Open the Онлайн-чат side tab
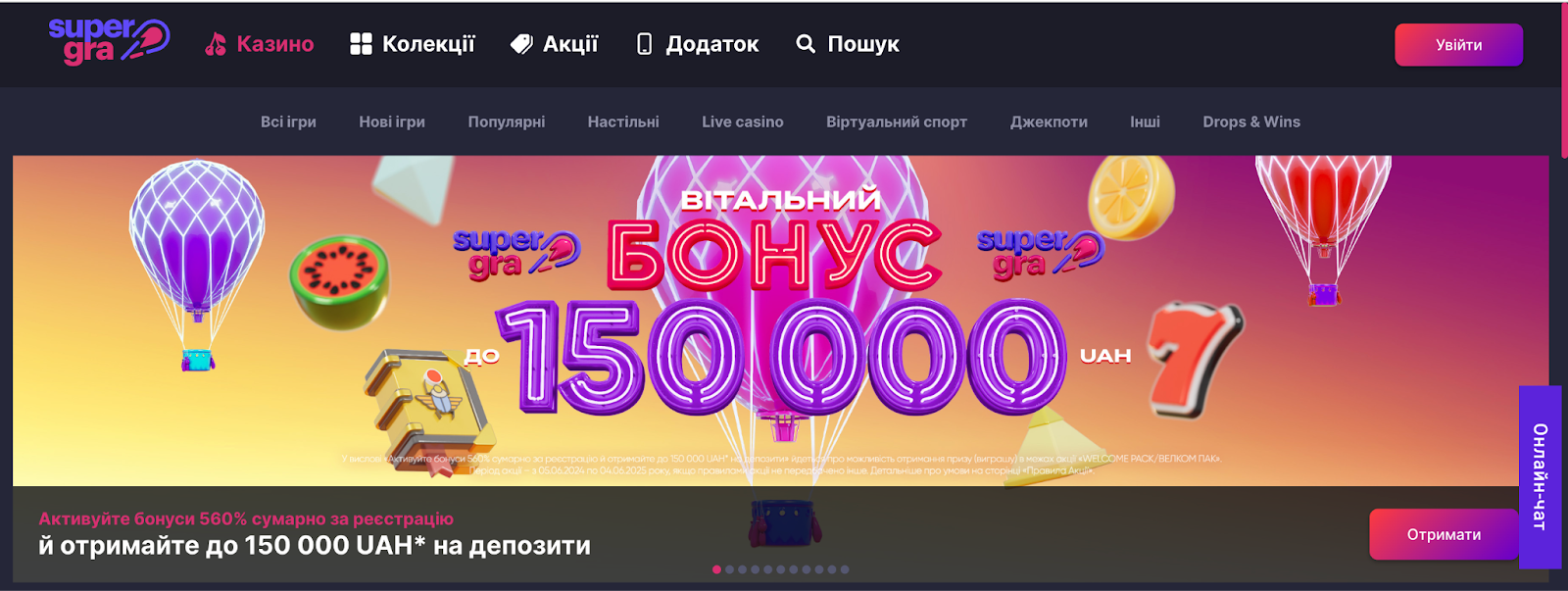 [x=1540, y=477]
